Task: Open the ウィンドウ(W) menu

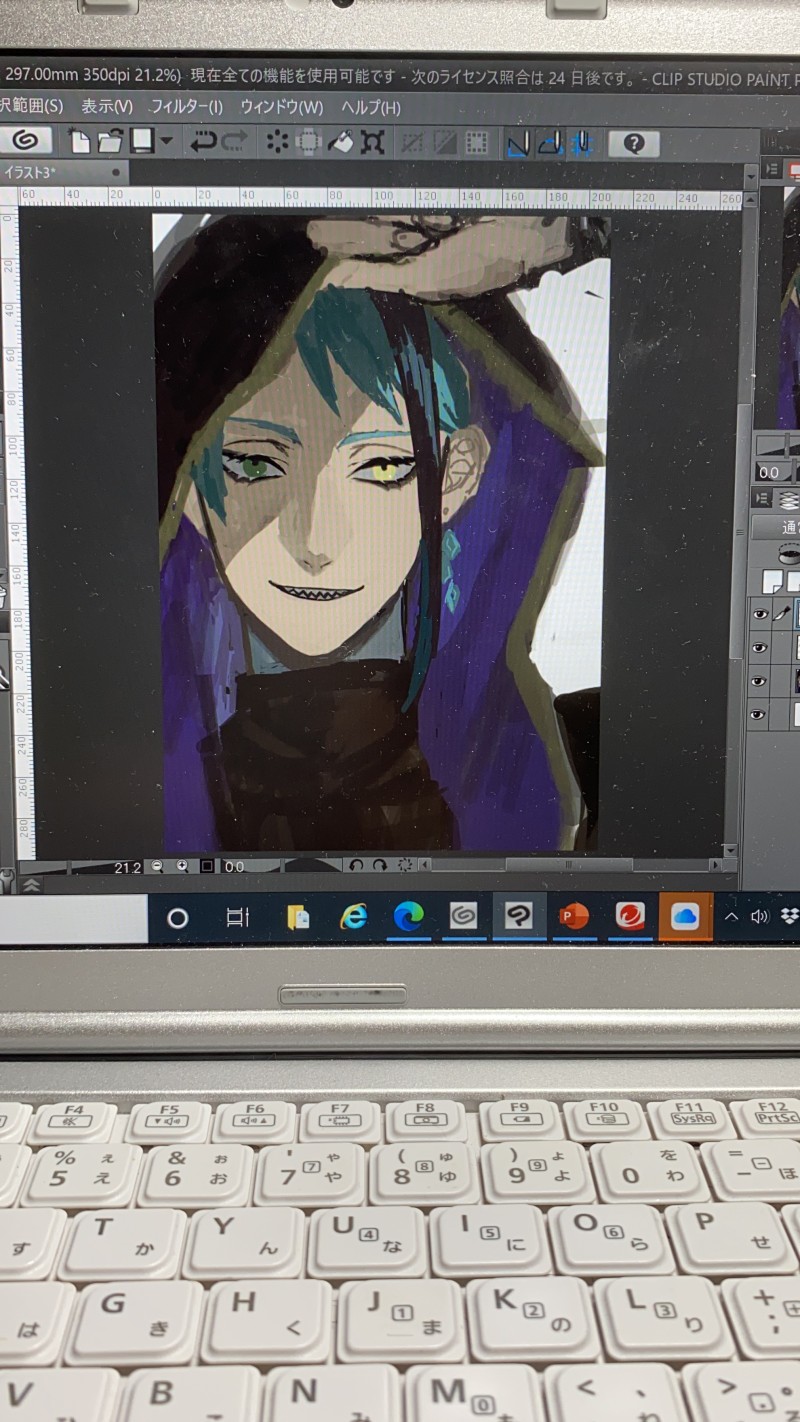Action: (281, 106)
